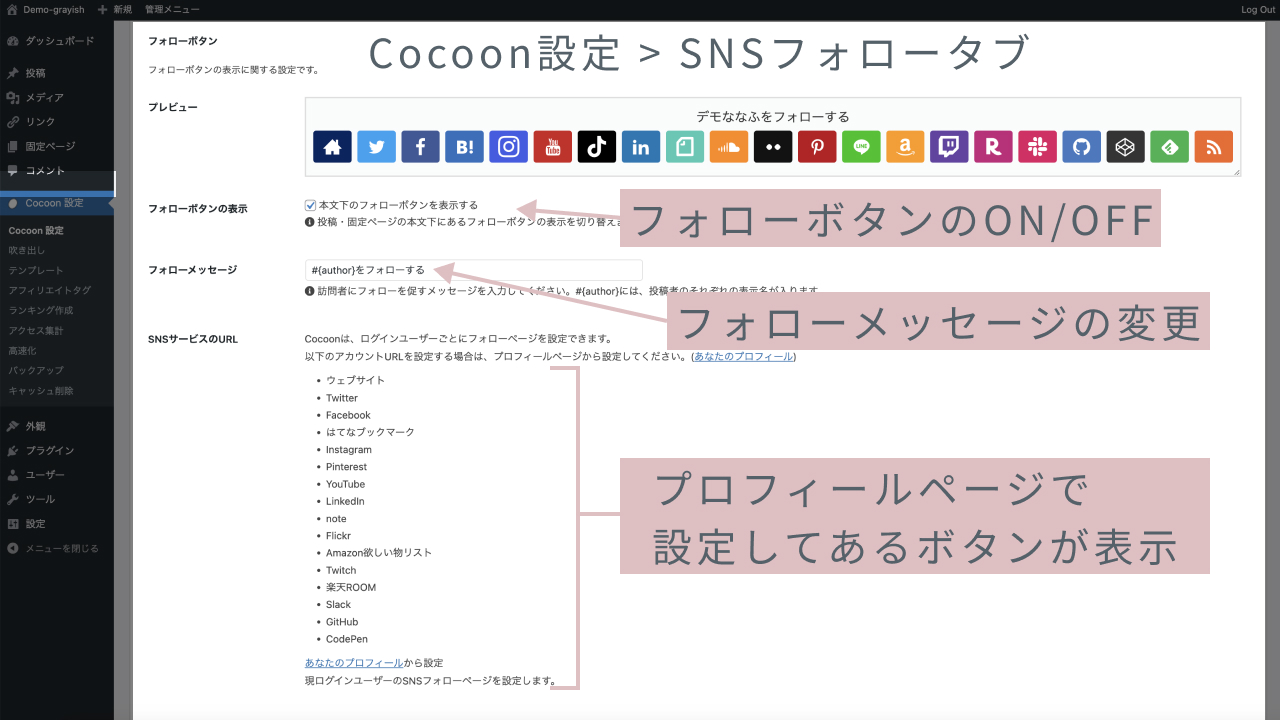This screenshot has width=1280, height=720.
Task: Click the フォローメッセージ text input field
Action: coord(474,270)
